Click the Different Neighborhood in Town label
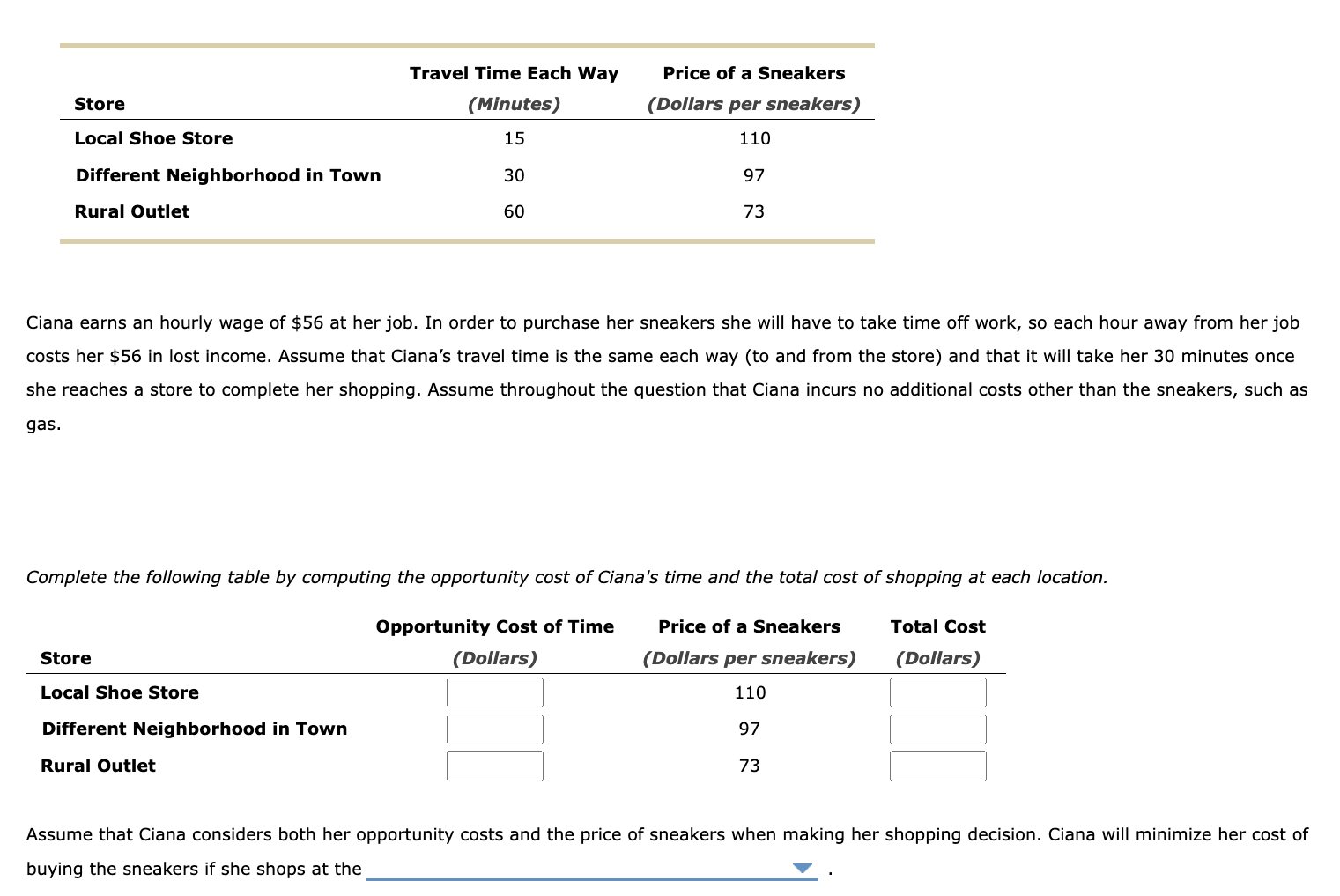 [x=194, y=729]
